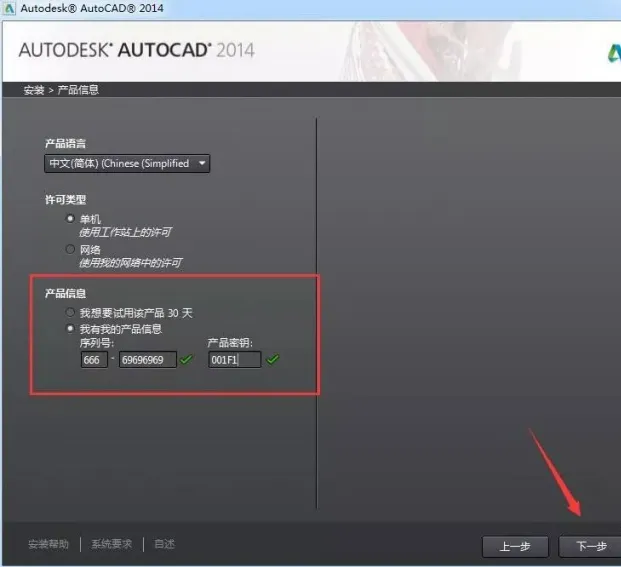The height and width of the screenshot is (567, 621).
Task: Open the 自述 readme link
Action: [x=164, y=544]
